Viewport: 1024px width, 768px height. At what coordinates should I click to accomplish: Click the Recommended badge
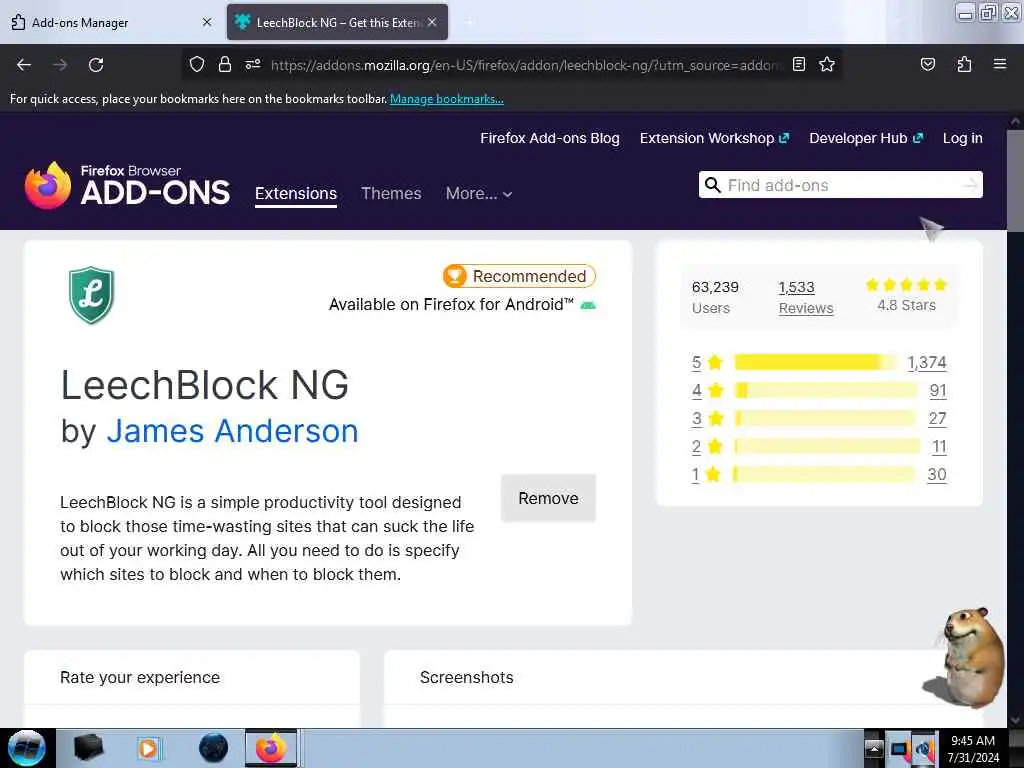coord(519,276)
